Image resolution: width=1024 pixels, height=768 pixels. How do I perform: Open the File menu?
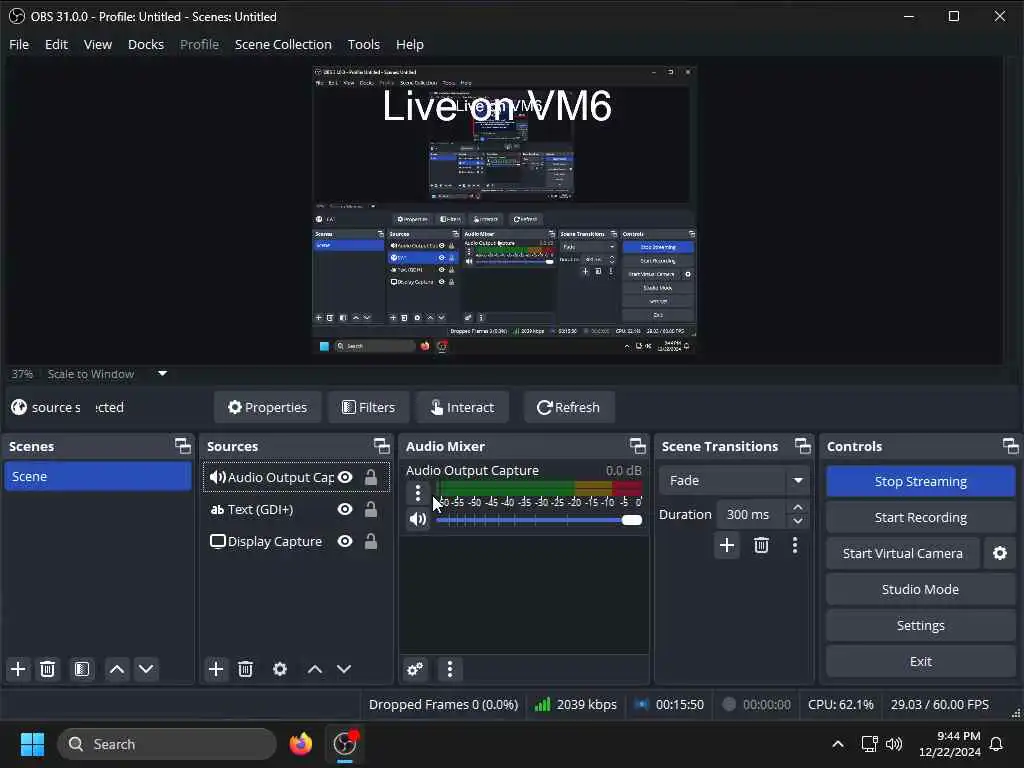(19, 44)
